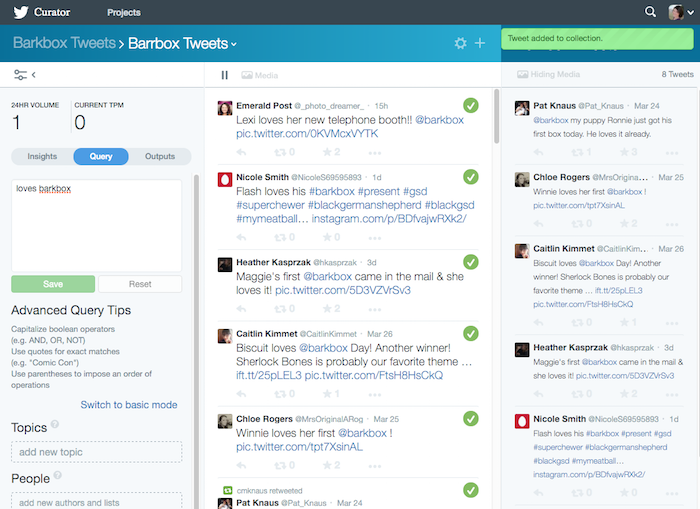Pause the tweet stream
The width and height of the screenshot is (700, 509).
pyautogui.click(x=225, y=75)
